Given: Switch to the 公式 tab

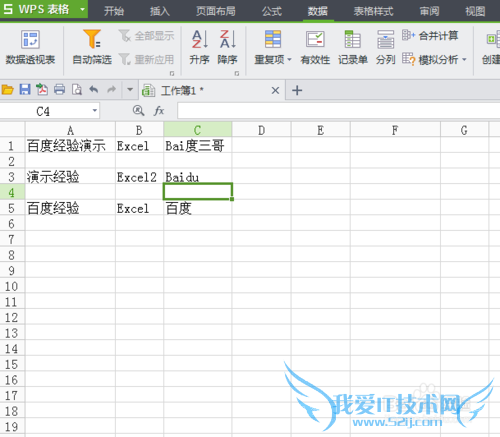Looking at the screenshot, I should (x=272, y=11).
